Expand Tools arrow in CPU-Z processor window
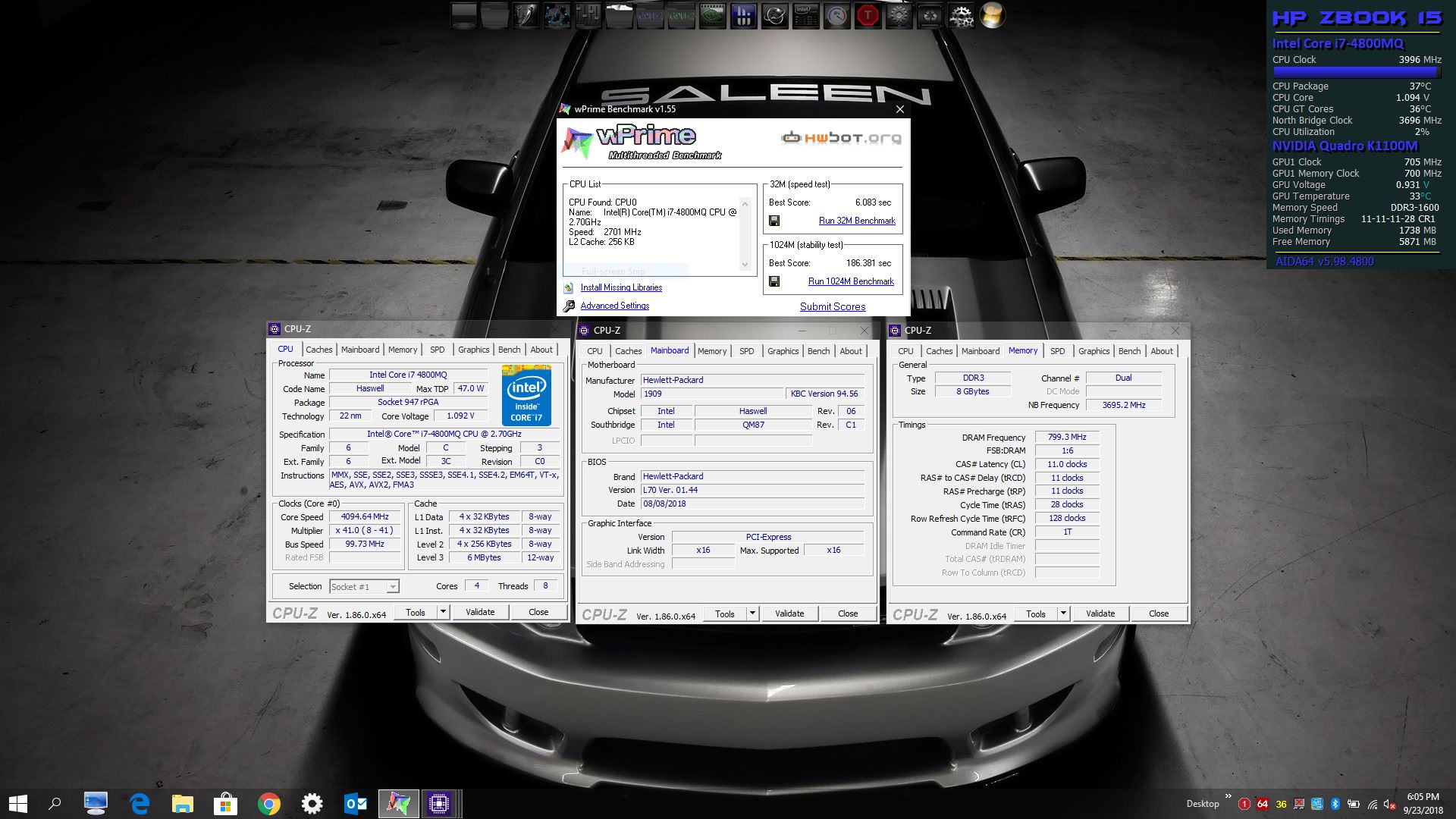 point(443,612)
